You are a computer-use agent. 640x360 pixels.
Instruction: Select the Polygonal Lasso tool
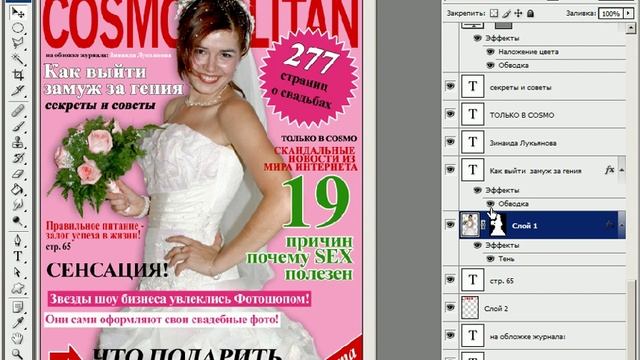pos(18,43)
